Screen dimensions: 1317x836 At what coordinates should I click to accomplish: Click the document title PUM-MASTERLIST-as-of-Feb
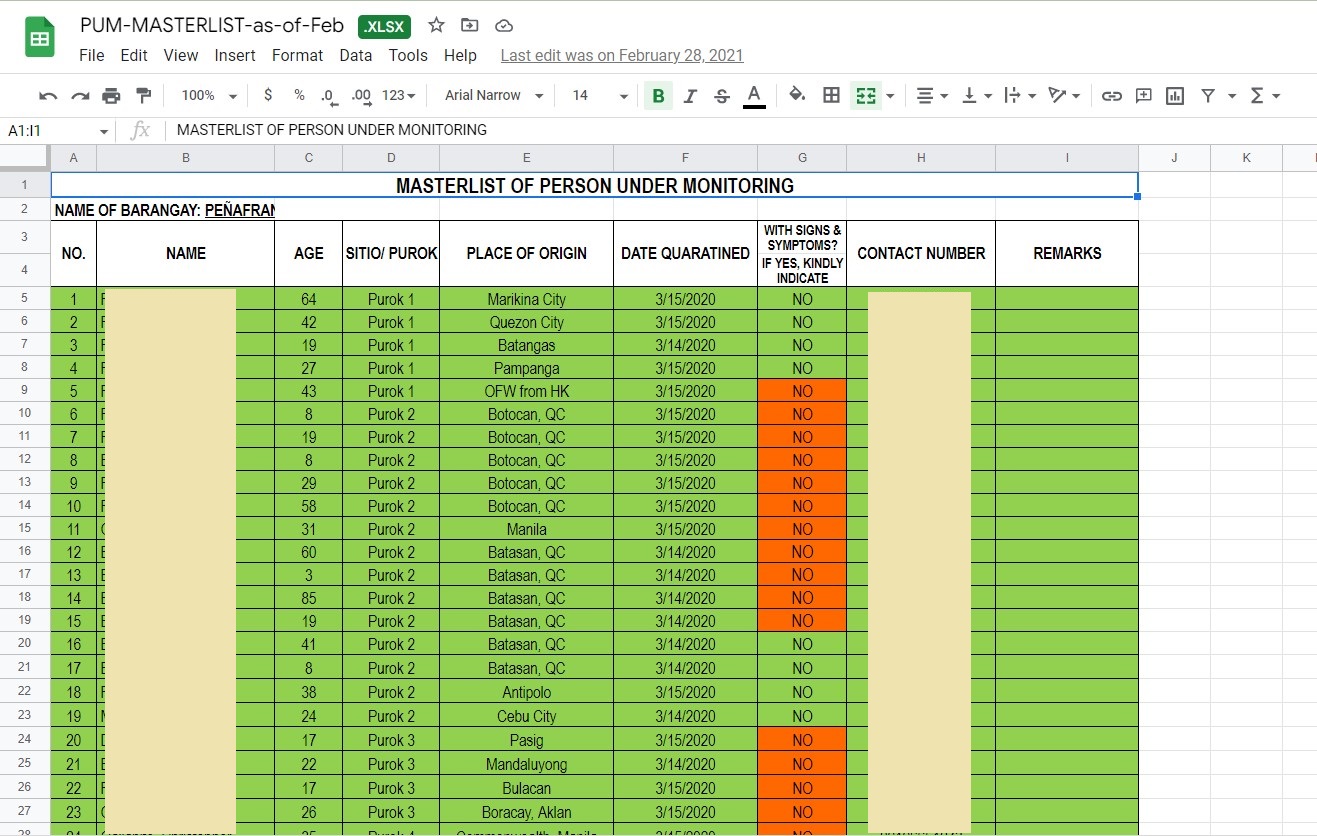(x=212, y=26)
